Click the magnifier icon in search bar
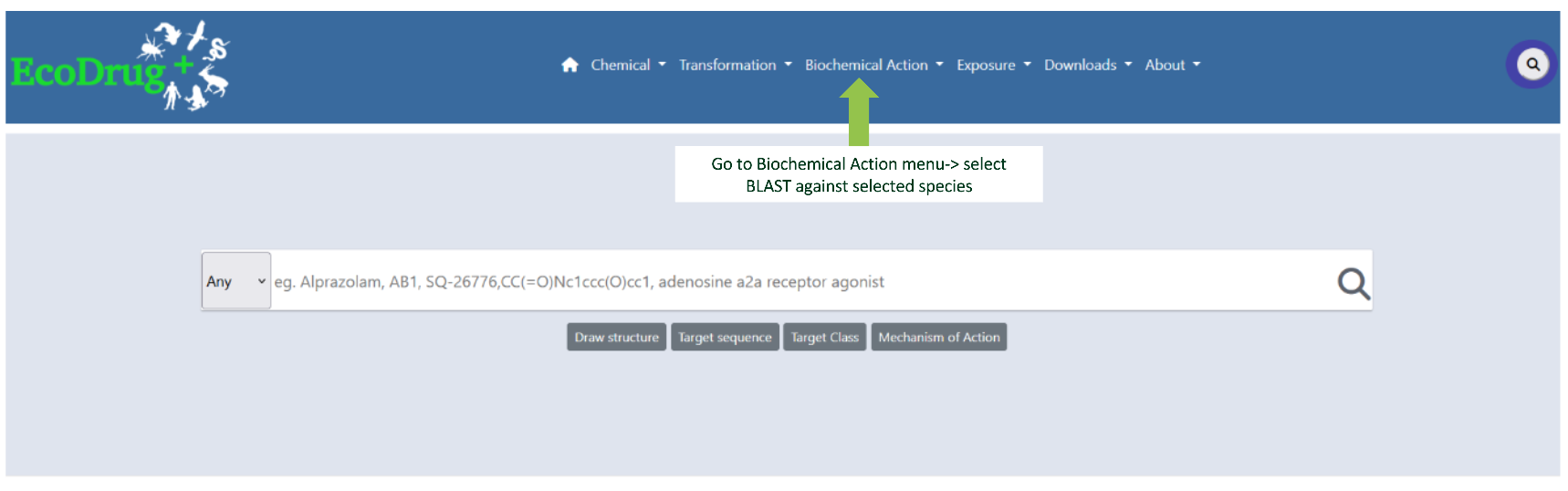The image size is (1568, 491). point(1354,283)
